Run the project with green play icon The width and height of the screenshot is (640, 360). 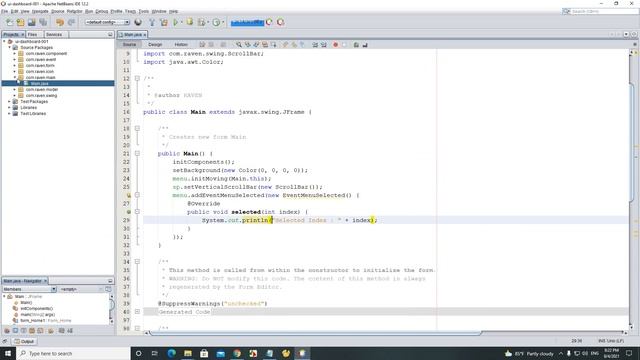[x=176, y=22]
